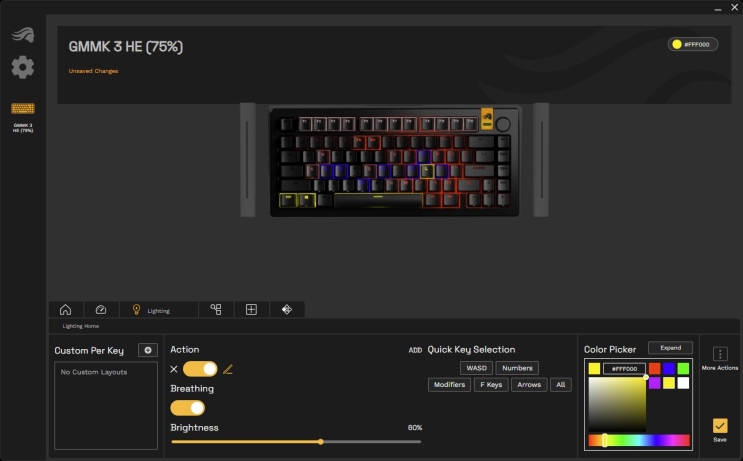The width and height of the screenshot is (743, 461).
Task: Open the More Actions menu
Action: (x=720, y=354)
